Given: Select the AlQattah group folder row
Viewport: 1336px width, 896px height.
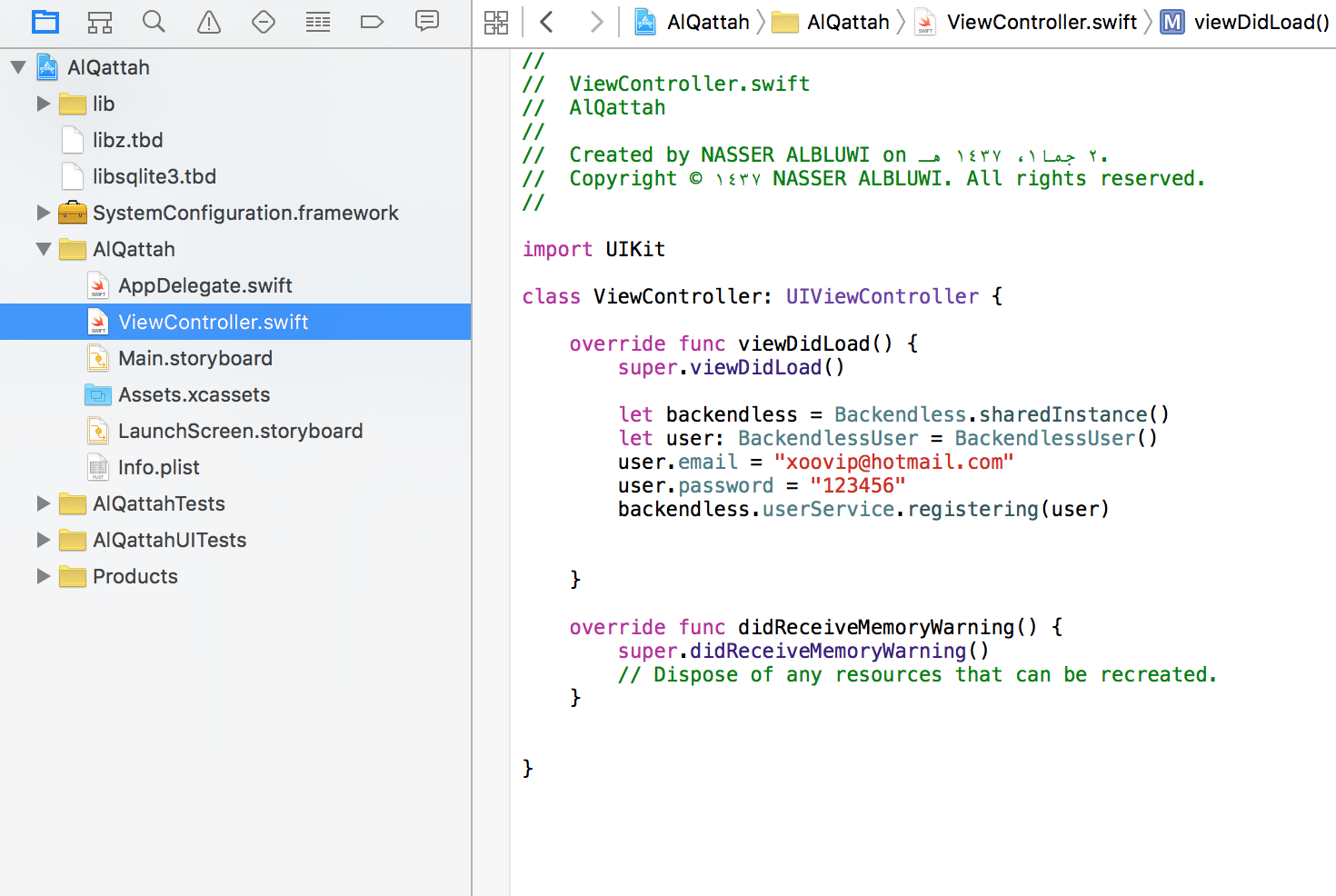Looking at the screenshot, I should (x=235, y=249).
